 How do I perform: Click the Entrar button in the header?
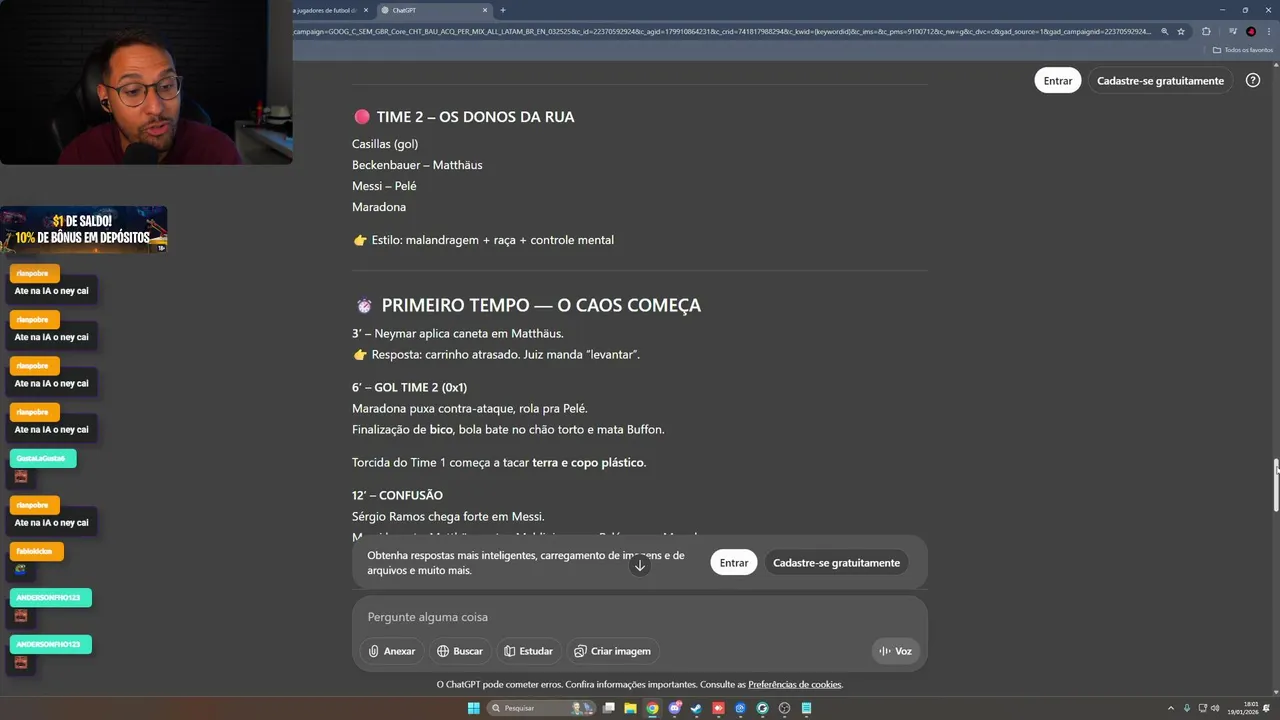coord(1057,81)
